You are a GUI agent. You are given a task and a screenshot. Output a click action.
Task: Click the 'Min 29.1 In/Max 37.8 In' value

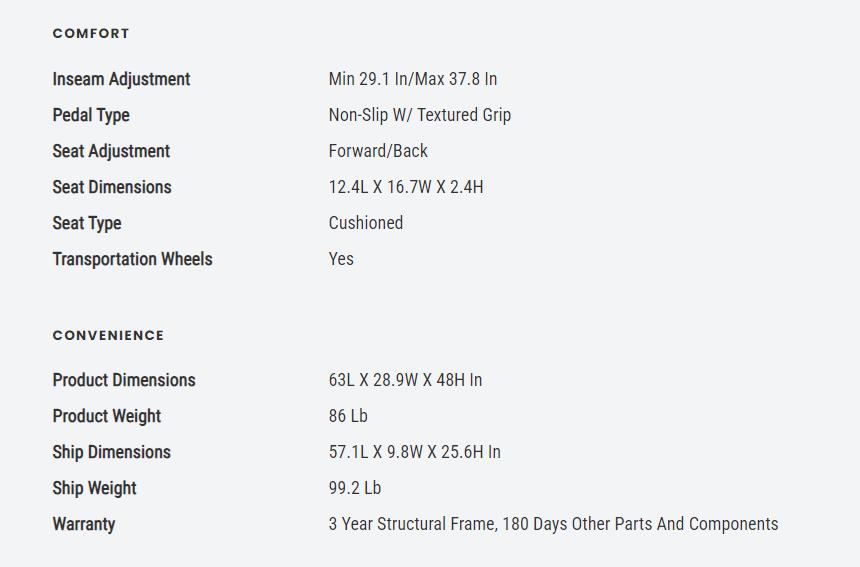click(x=412, y=79)
